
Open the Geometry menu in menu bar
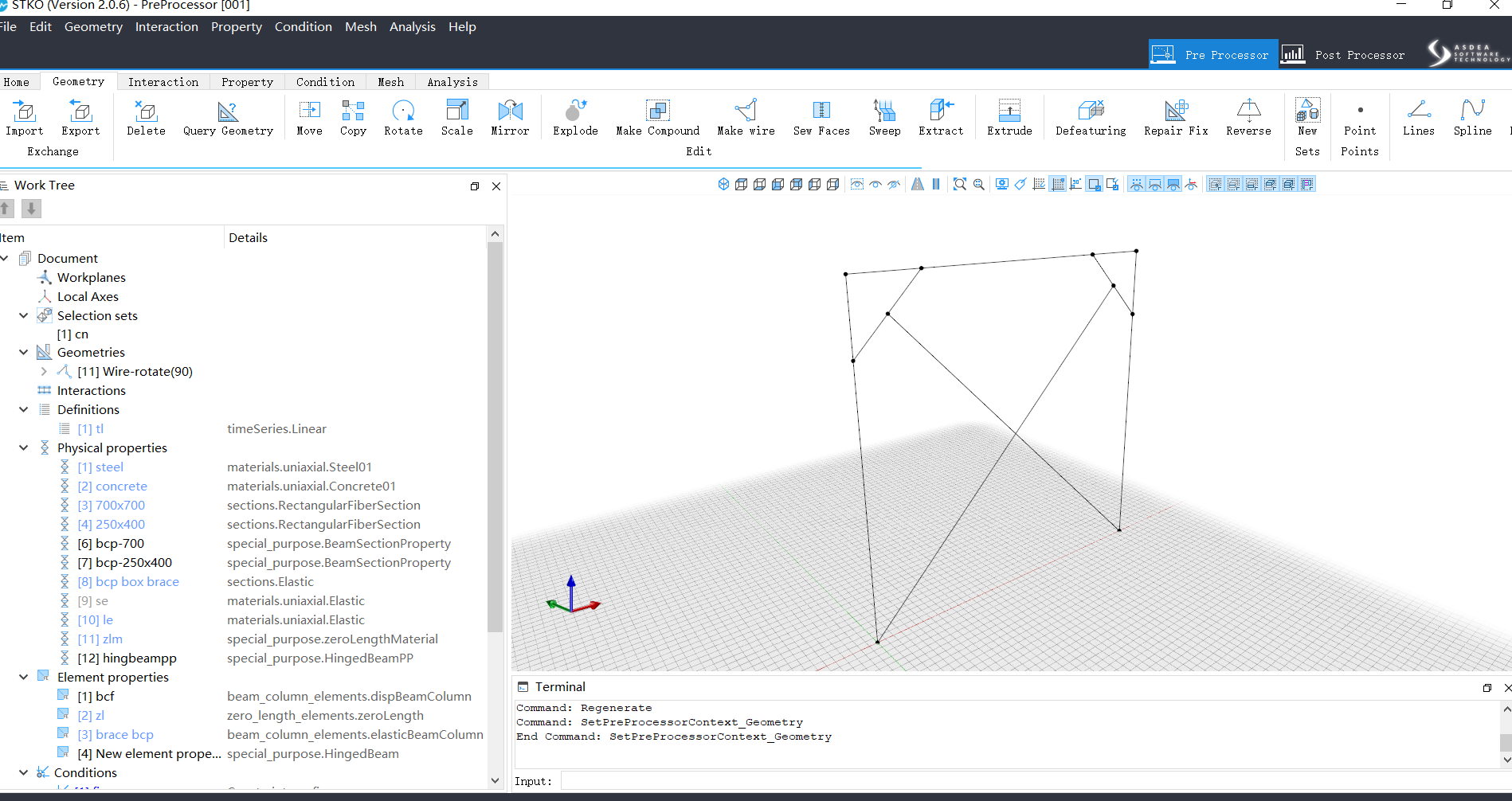tap(93, 26)
